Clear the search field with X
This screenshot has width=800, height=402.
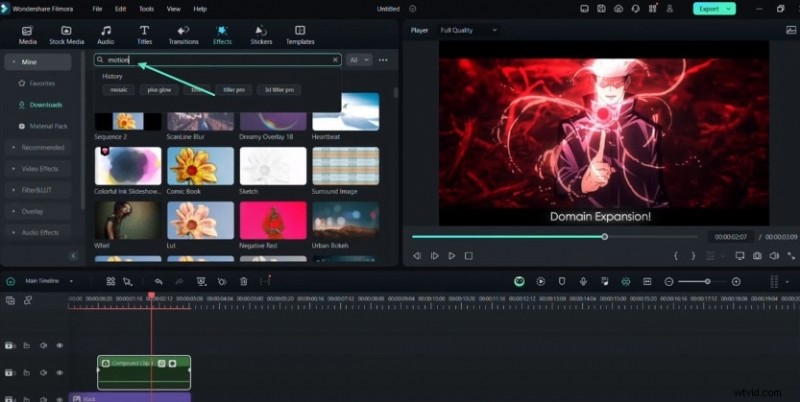pyautogui.click(x=336, y=60)
